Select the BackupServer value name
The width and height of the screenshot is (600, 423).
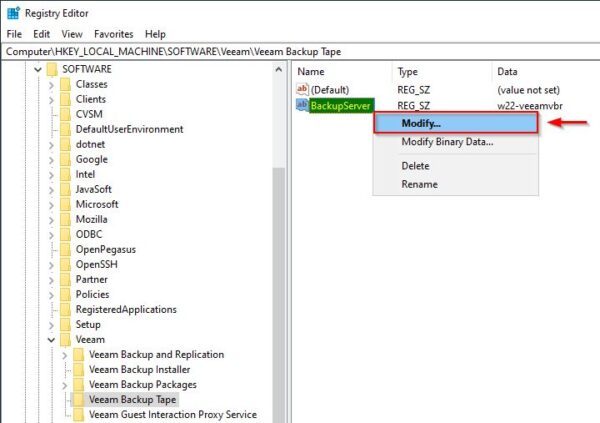[x=341, y=106]
